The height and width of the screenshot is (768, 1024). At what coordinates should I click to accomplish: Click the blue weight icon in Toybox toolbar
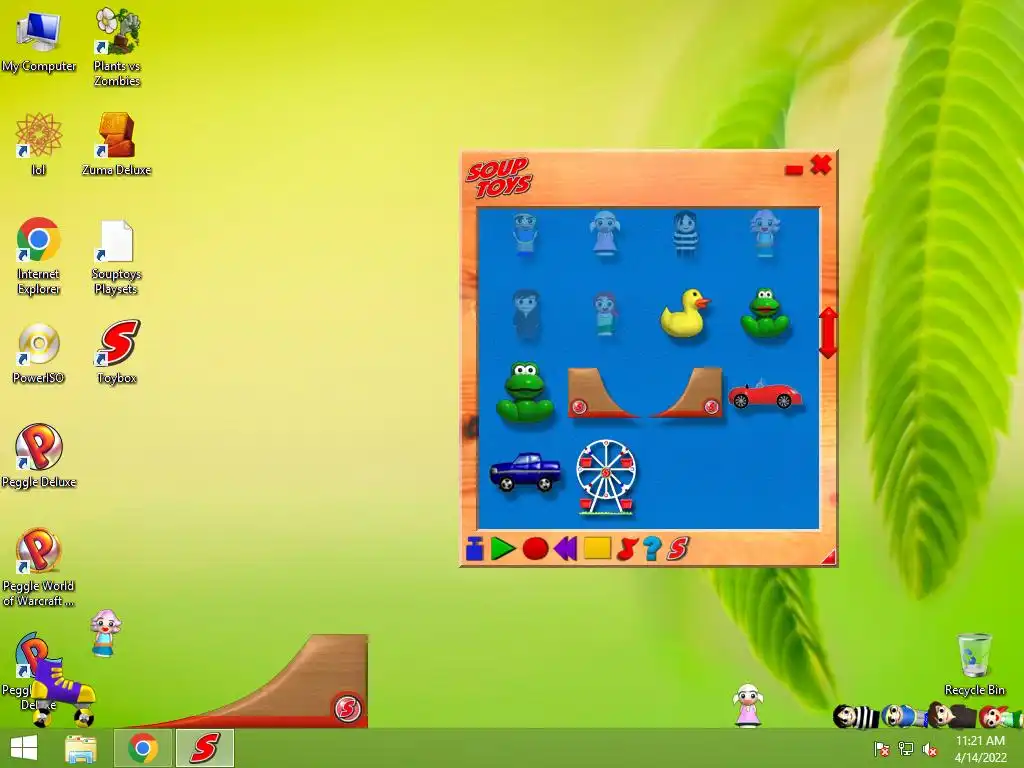475,549
